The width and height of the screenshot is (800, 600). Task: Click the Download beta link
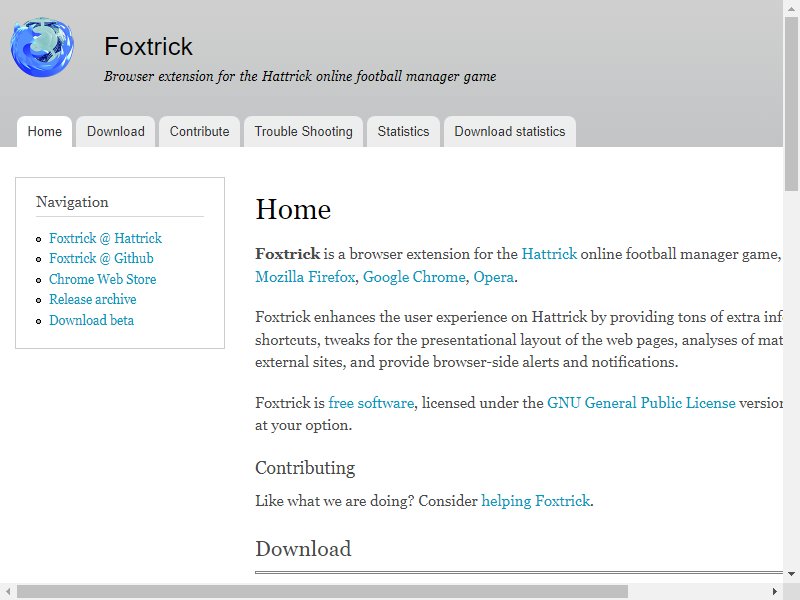(91, 320)
